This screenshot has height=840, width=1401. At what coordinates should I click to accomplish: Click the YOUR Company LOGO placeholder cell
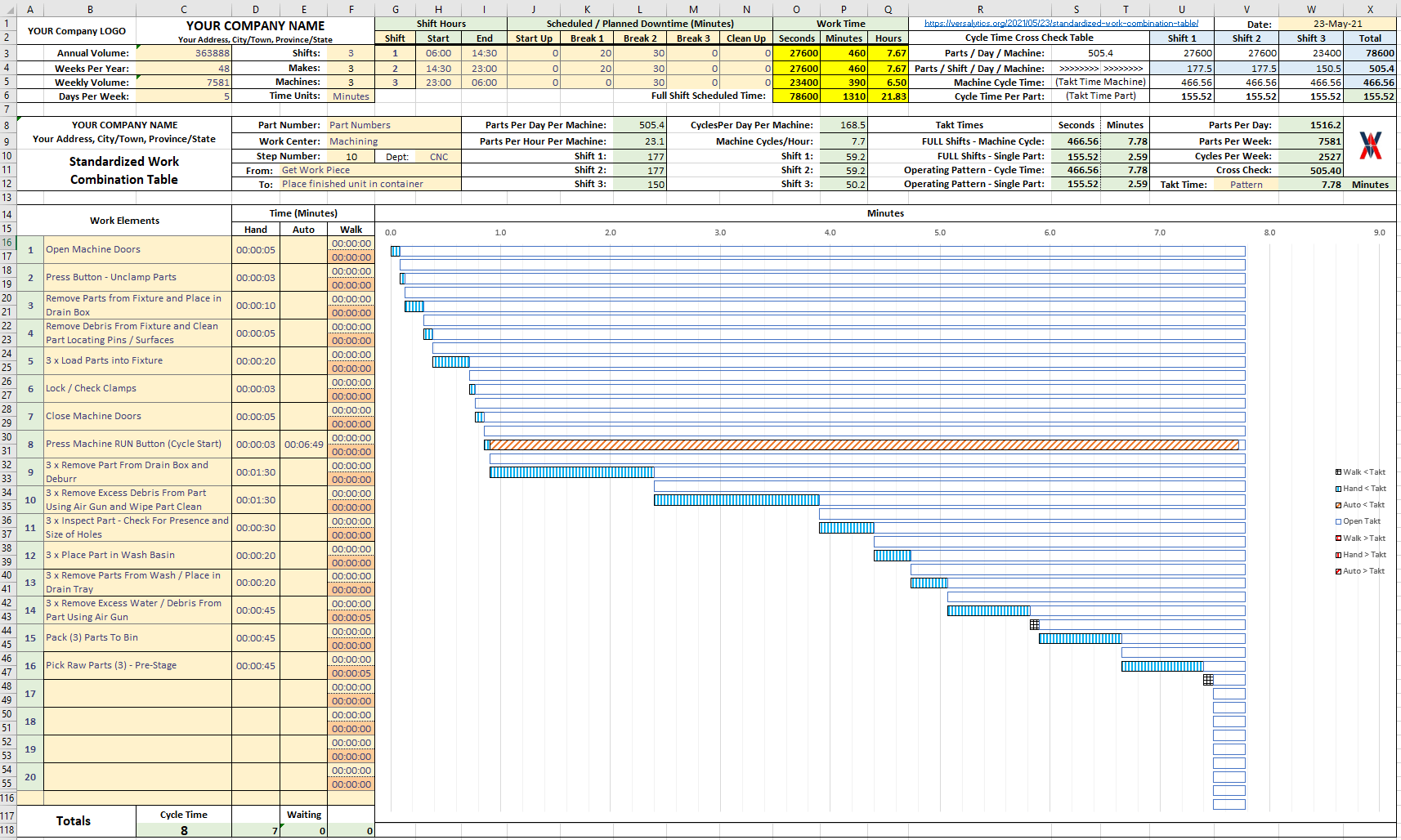pos(75,31)
